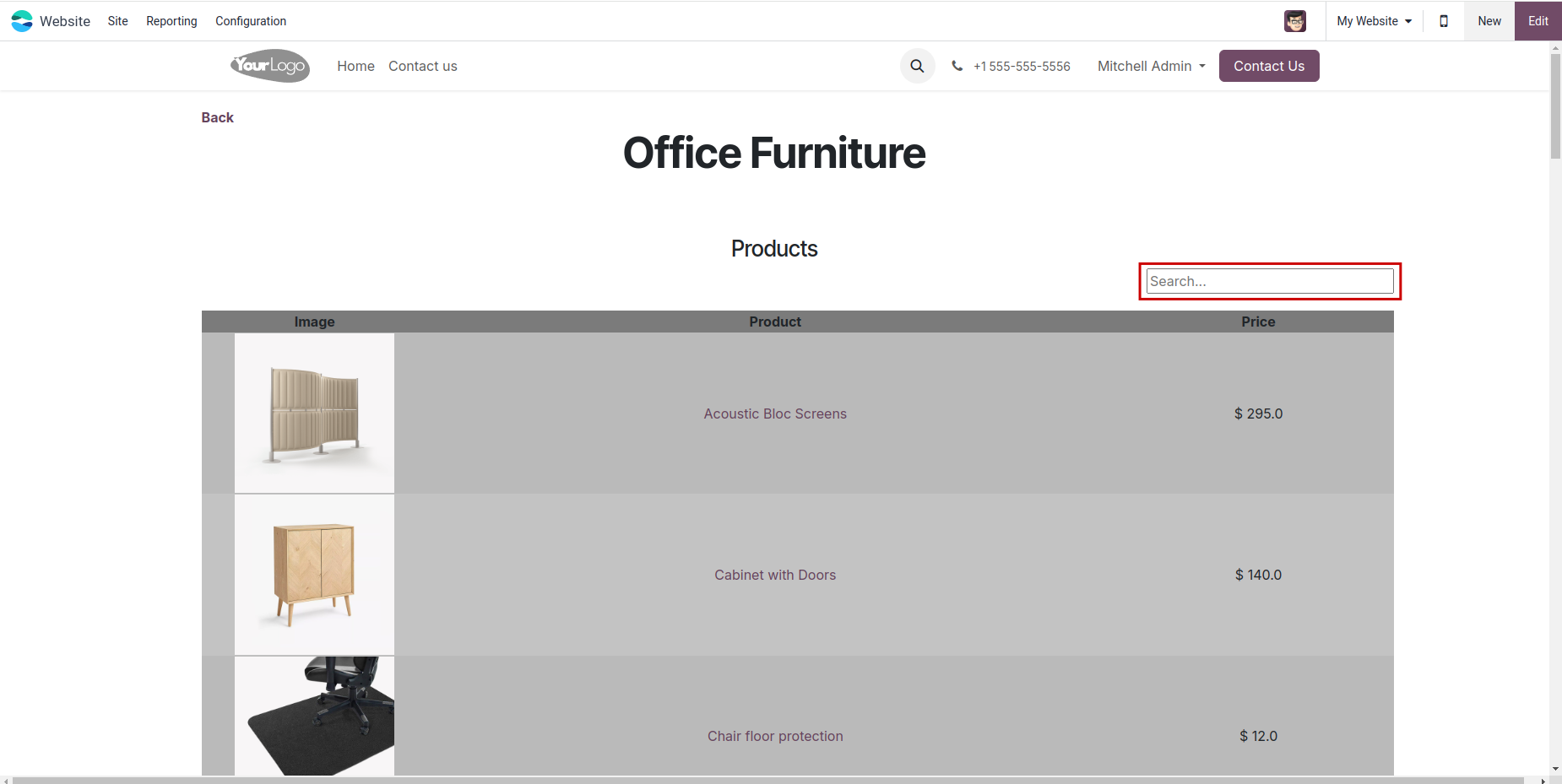Click the Edit button
Viewport: 1562px width, 784px height.
pos(1538,21)
